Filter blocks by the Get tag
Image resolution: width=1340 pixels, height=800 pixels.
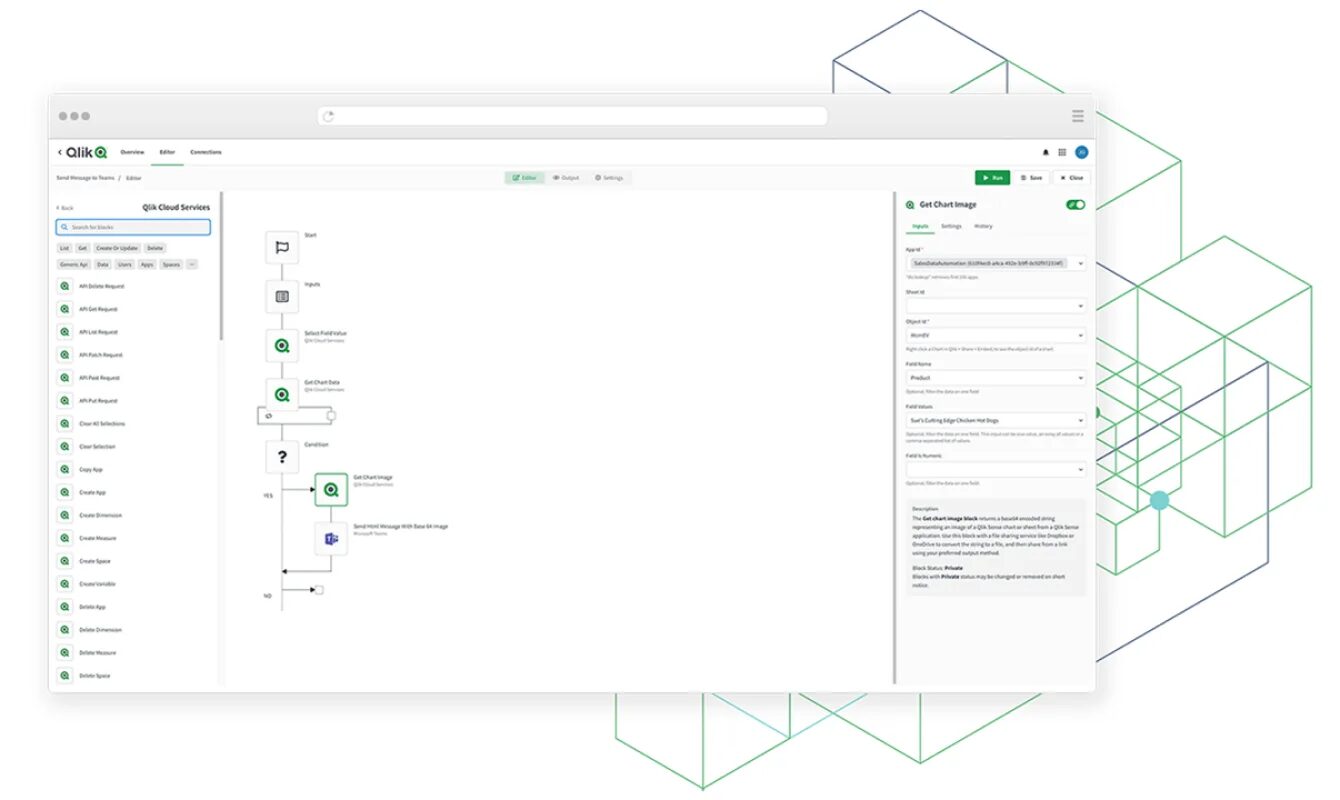[83, 248]
